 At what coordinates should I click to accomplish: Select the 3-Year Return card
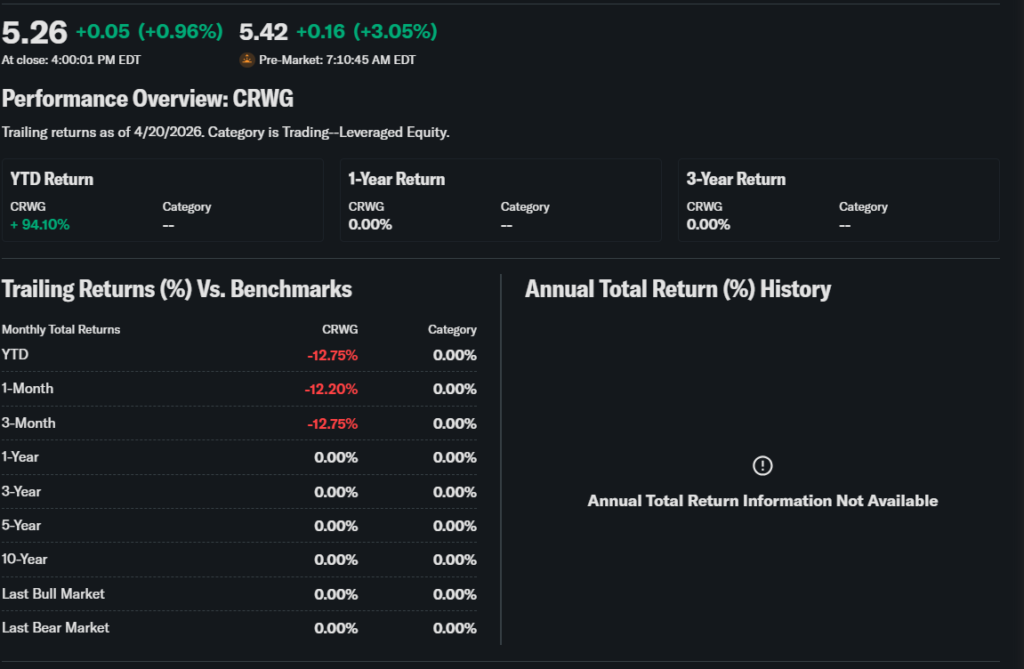[838, 200]
